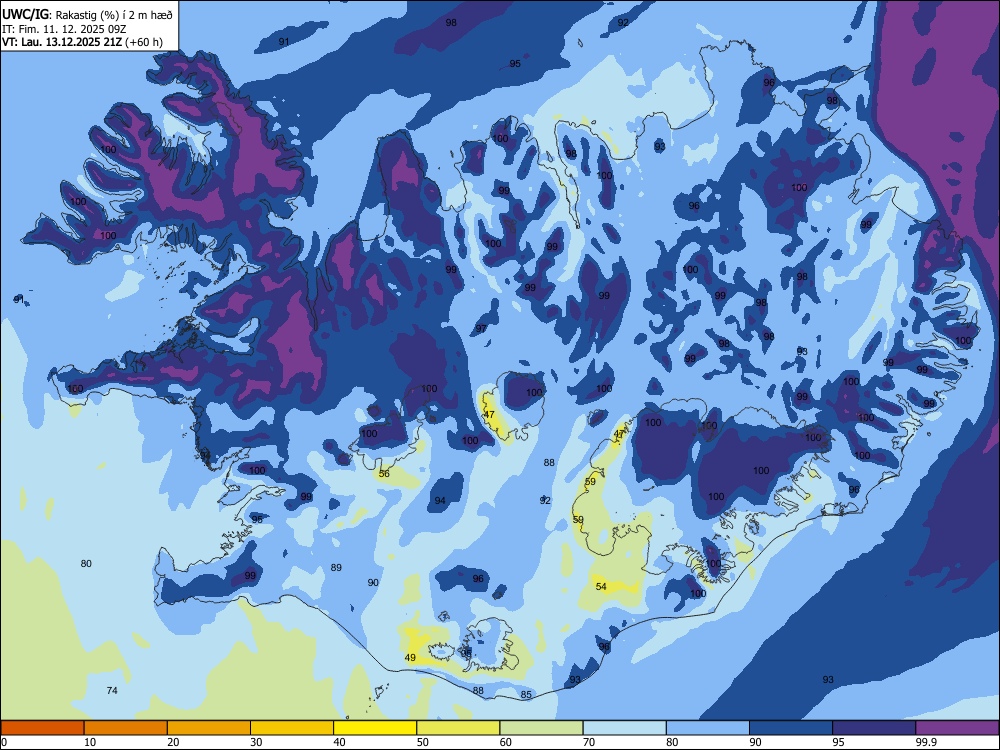Screen dimensions: 1000x750
Task: Select the '56' humidity value on the map
Action: pos(384,474)
